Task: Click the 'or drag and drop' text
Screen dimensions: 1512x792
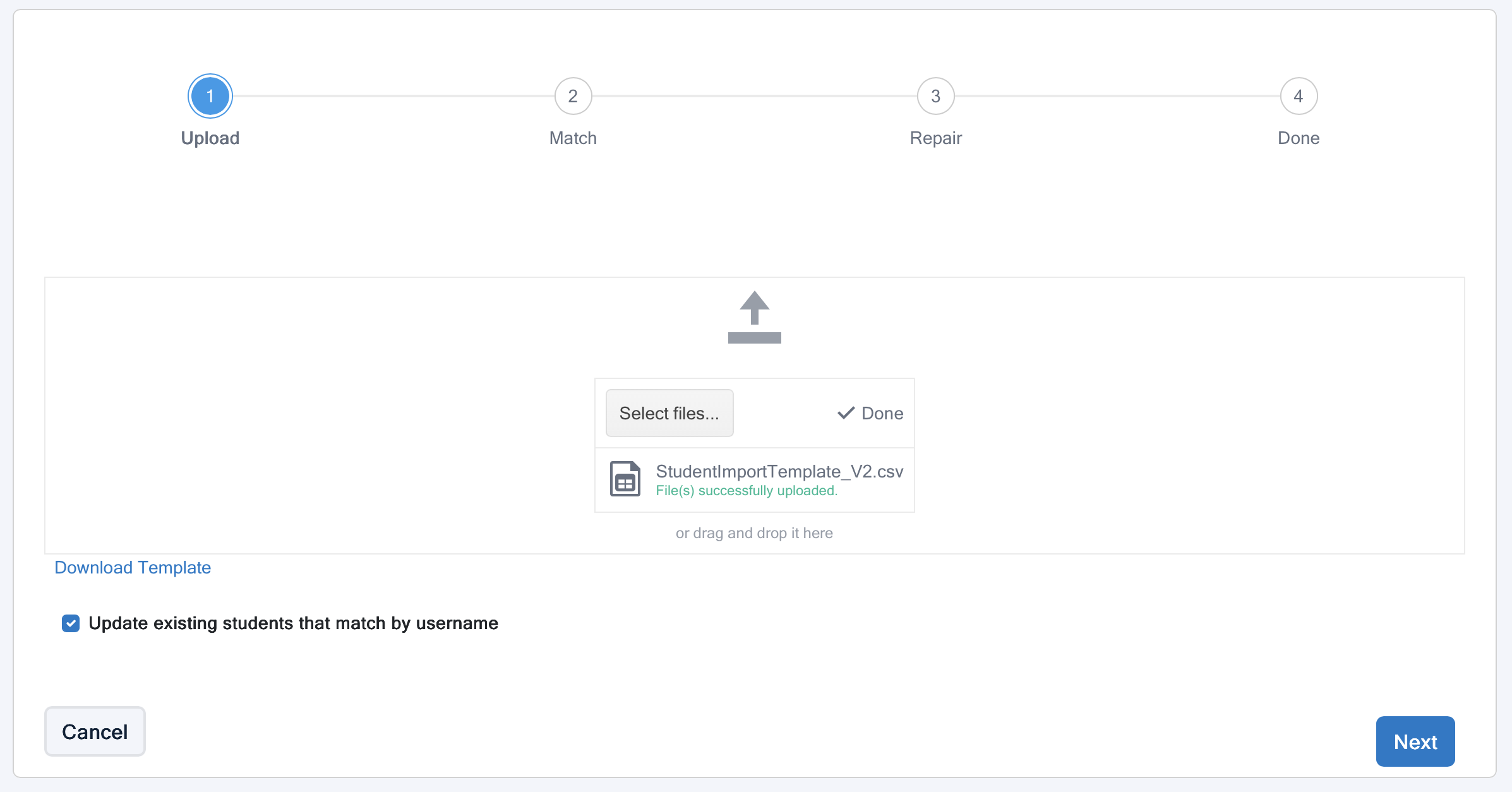Action: pos(754,533)
